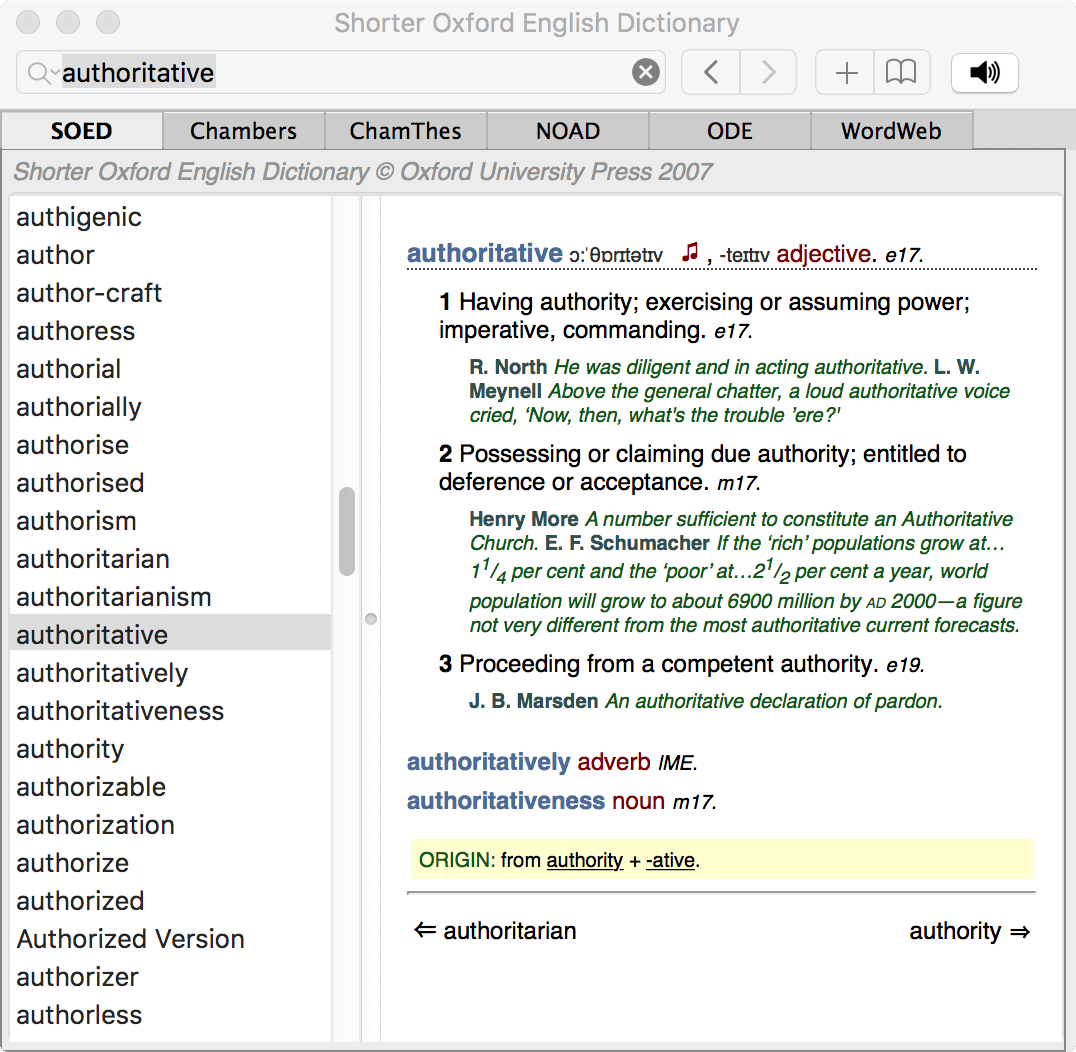Go to next entry authority arrow link
This screenshot has width=1076, height=1052.
(x=970, y=931)
